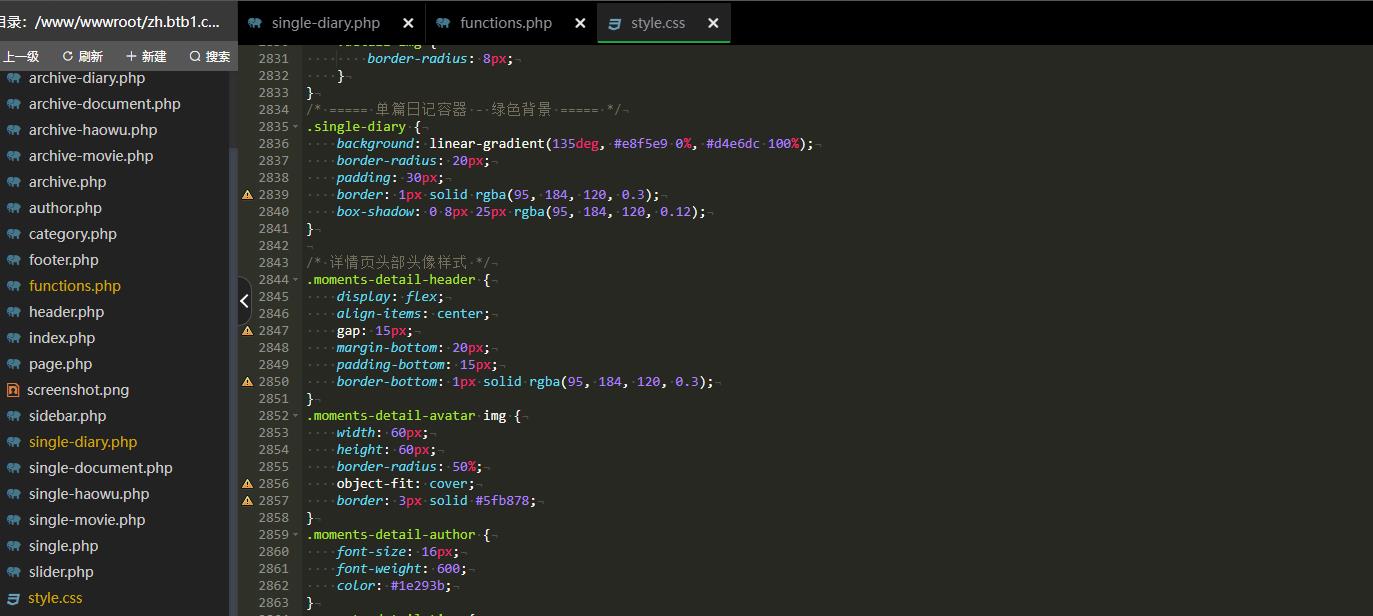Click warning icon on line 2839

247,195
